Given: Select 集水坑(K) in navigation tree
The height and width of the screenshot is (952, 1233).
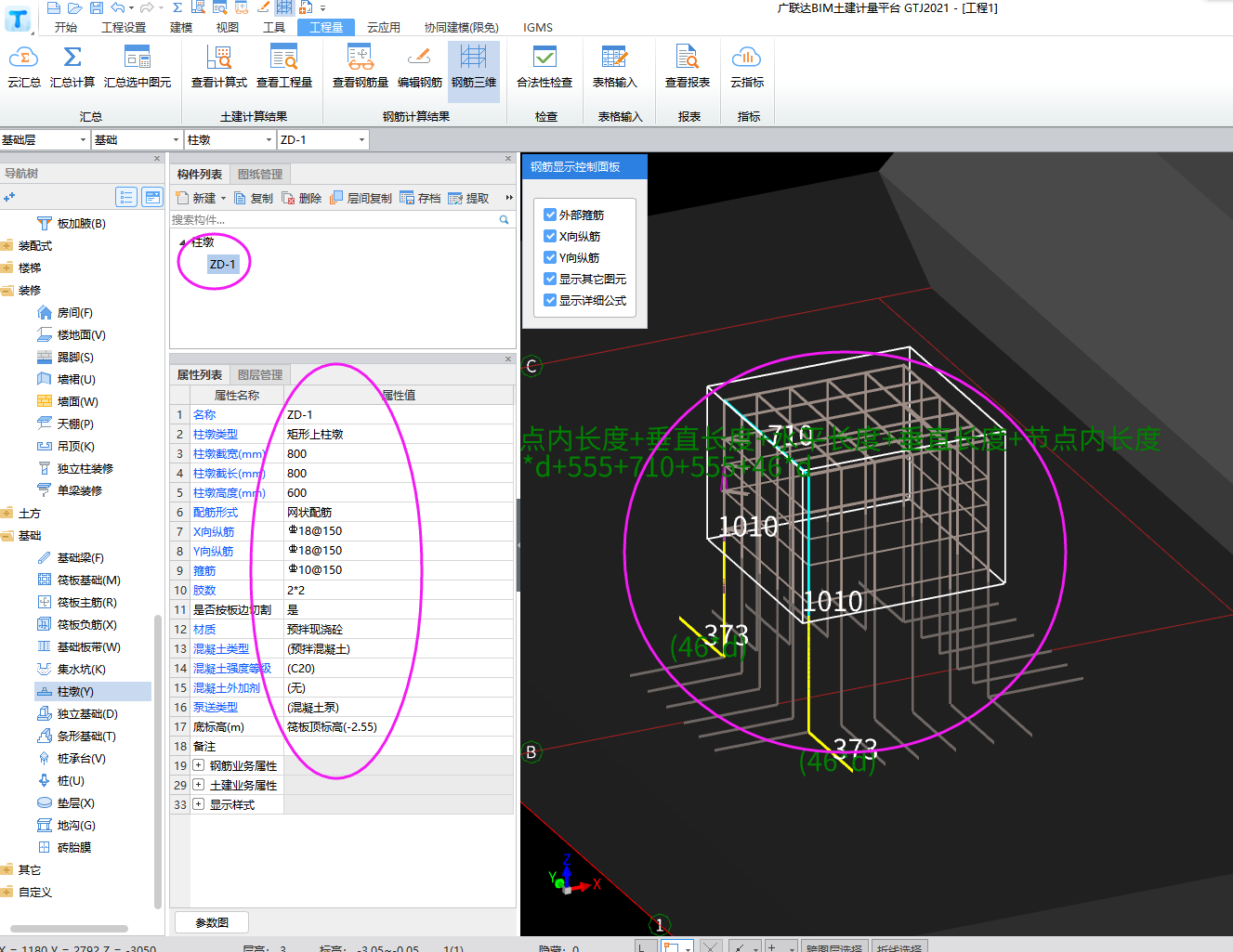Looking at the screenshot, I should click(x=72, y=669).
